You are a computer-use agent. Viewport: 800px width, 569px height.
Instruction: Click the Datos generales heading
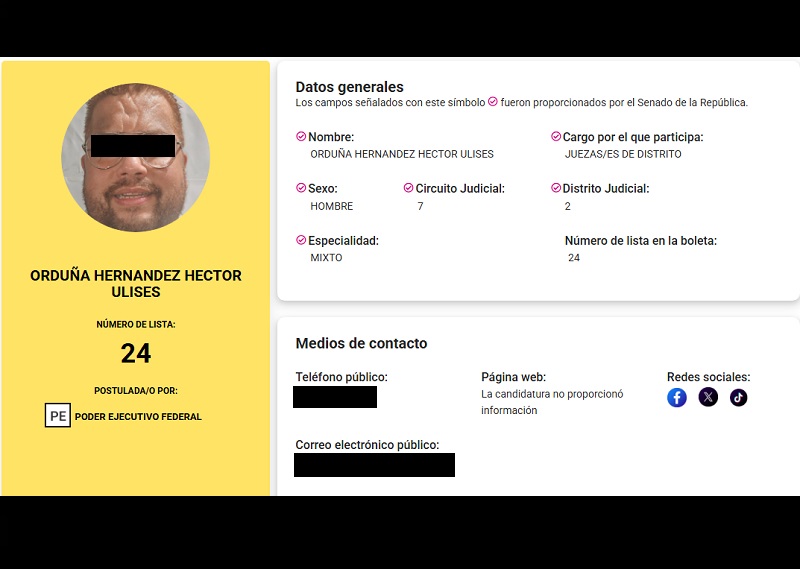coord(349,87)
